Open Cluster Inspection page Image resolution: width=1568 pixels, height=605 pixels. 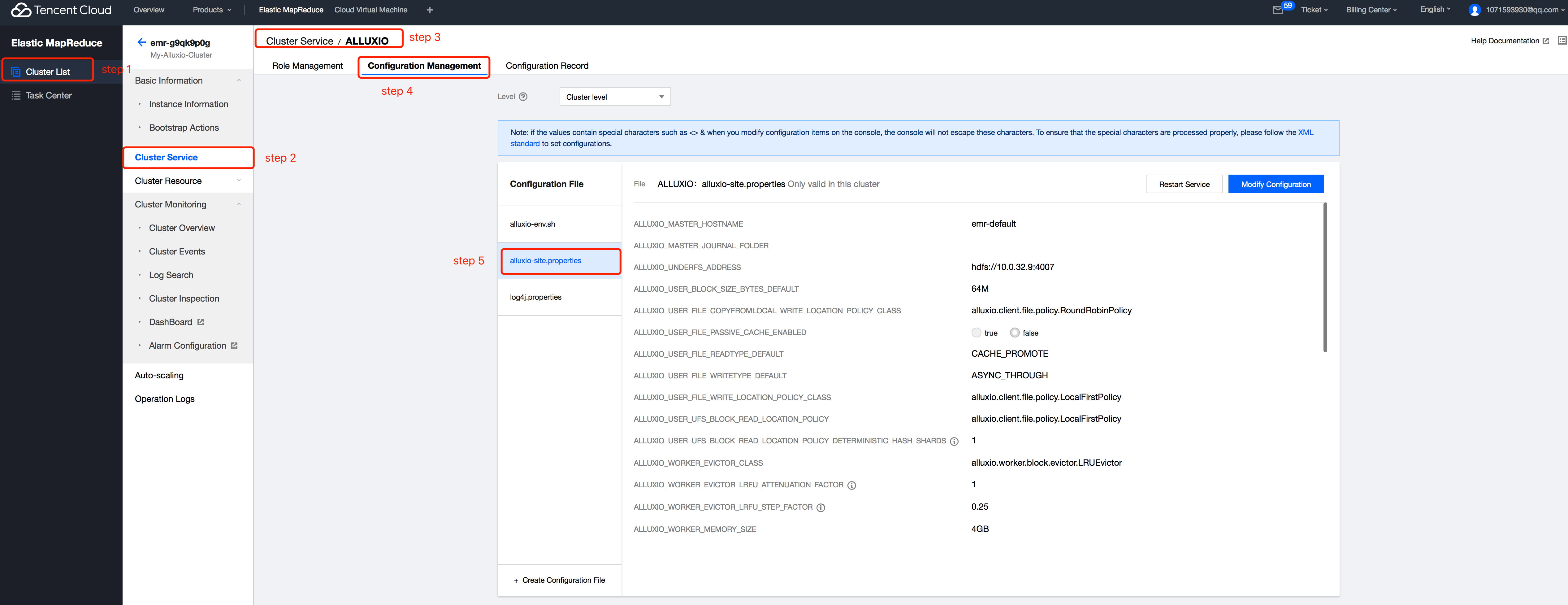[x=184, y=298]
